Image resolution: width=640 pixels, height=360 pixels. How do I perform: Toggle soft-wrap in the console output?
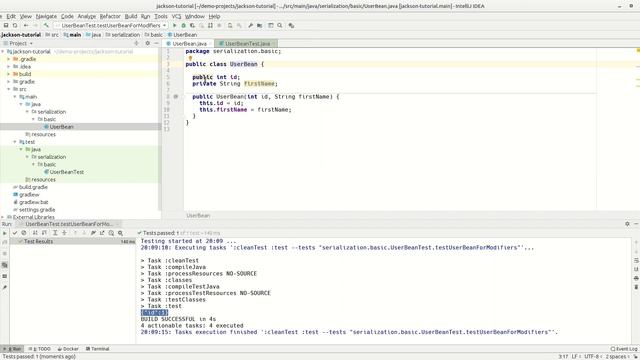[x=636, y=260]
